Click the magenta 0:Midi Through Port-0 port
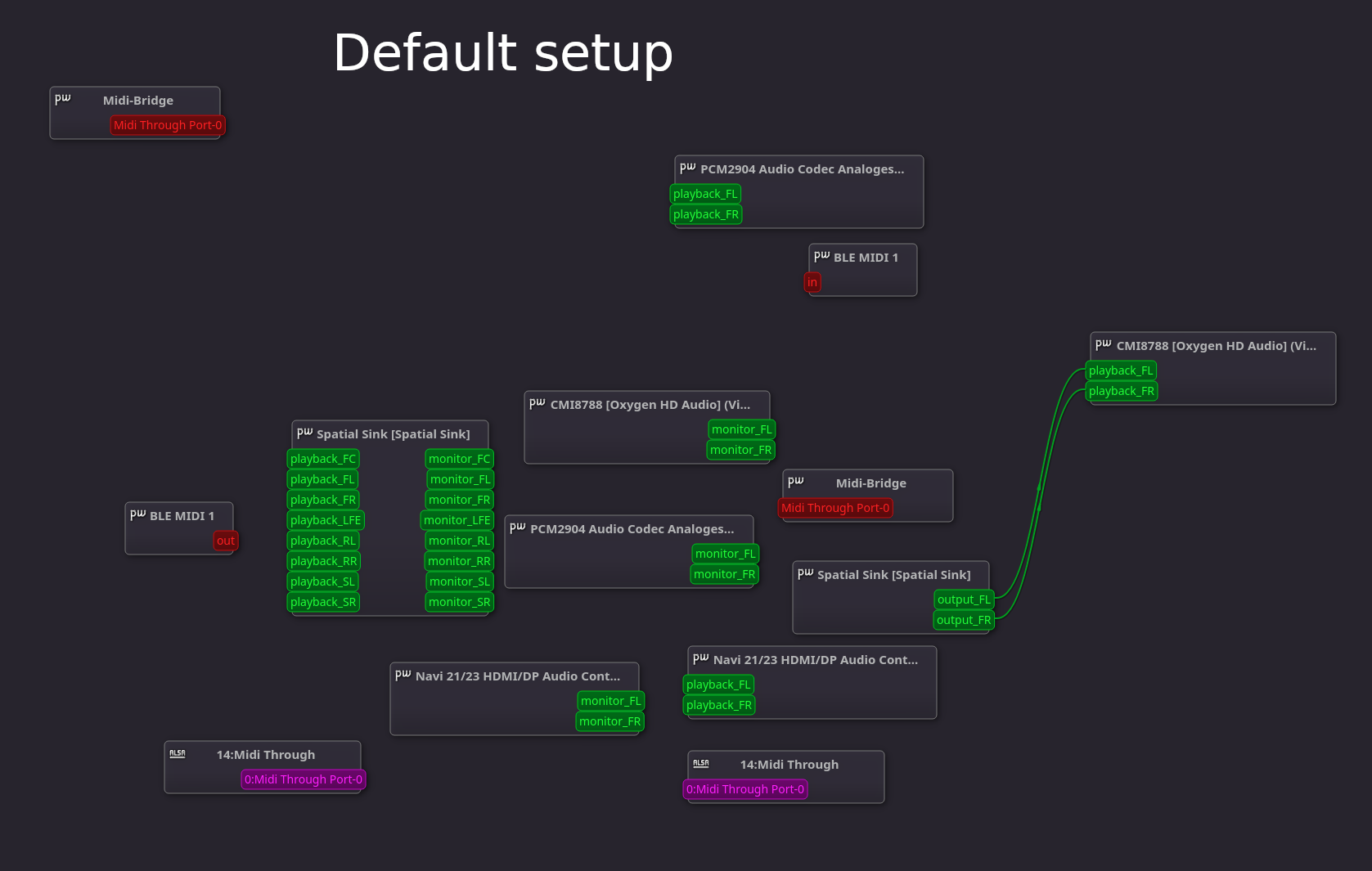The image size is (1372, 871). click(303, 779)
